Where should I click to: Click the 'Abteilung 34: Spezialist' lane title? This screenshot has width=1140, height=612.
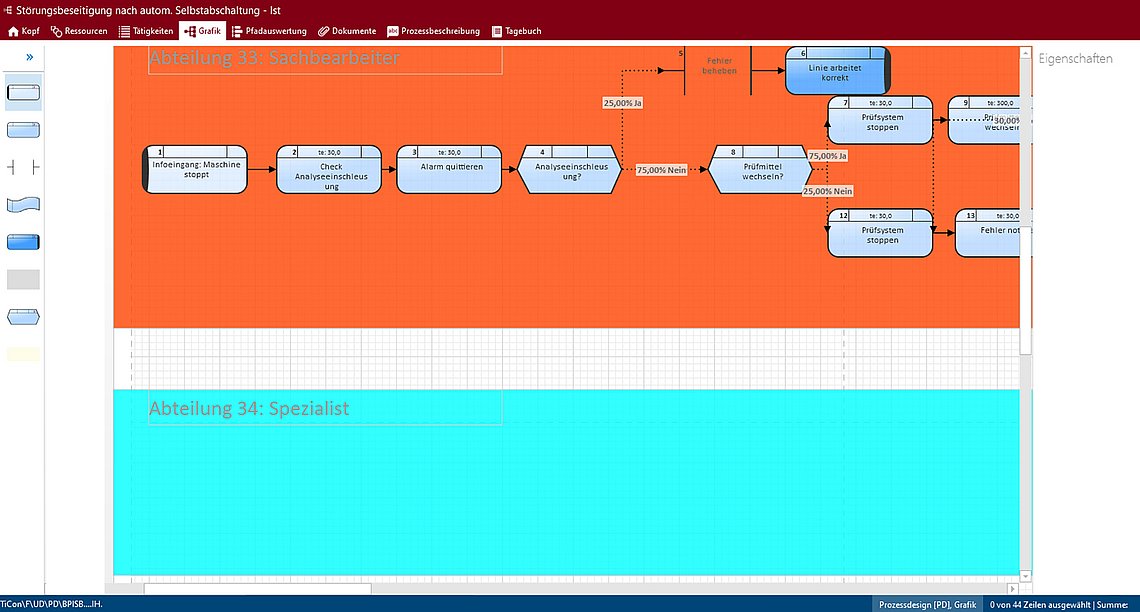pyautogui.click(x=249, y=408)
